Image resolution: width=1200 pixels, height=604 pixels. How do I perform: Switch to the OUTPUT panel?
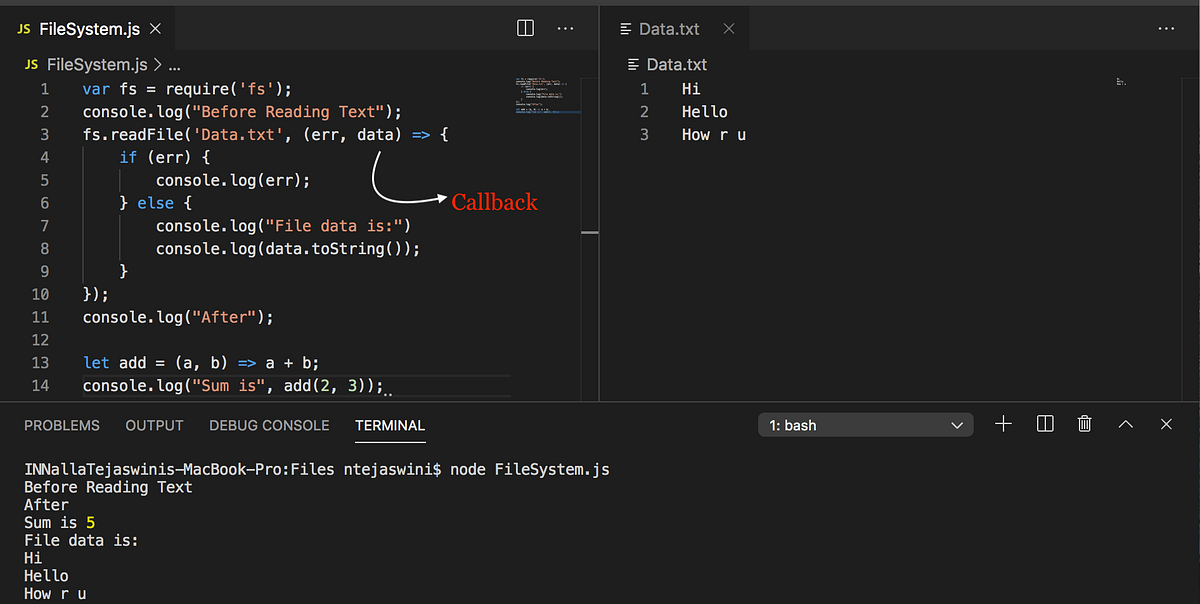(154, 425)
